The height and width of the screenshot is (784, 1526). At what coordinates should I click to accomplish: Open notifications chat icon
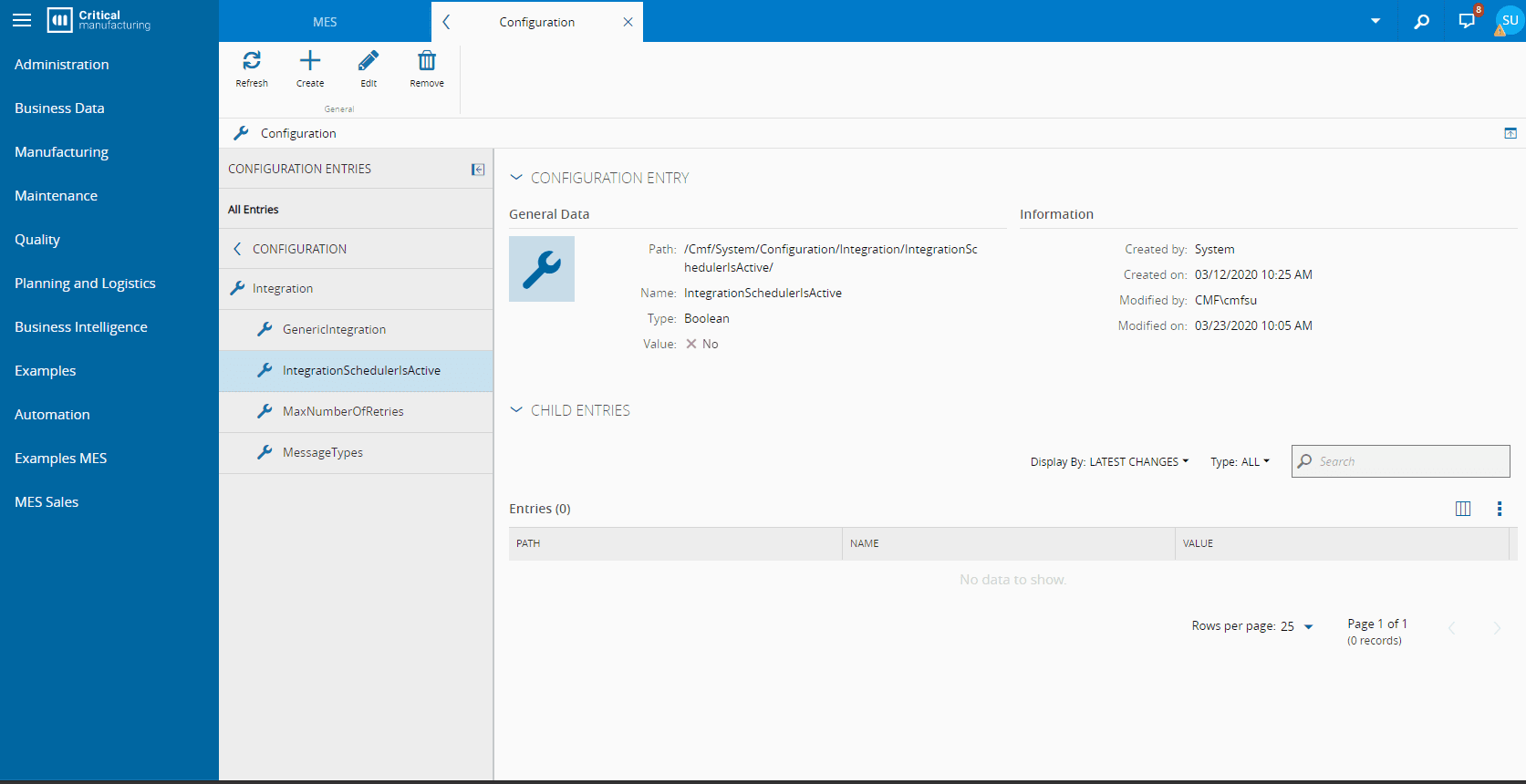click(x=1467, y=22)
